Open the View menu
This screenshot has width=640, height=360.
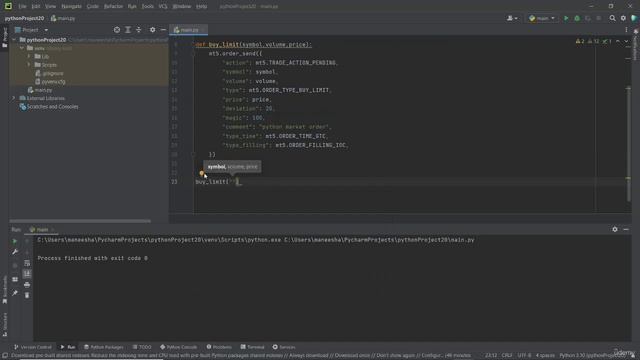(50, 7)
